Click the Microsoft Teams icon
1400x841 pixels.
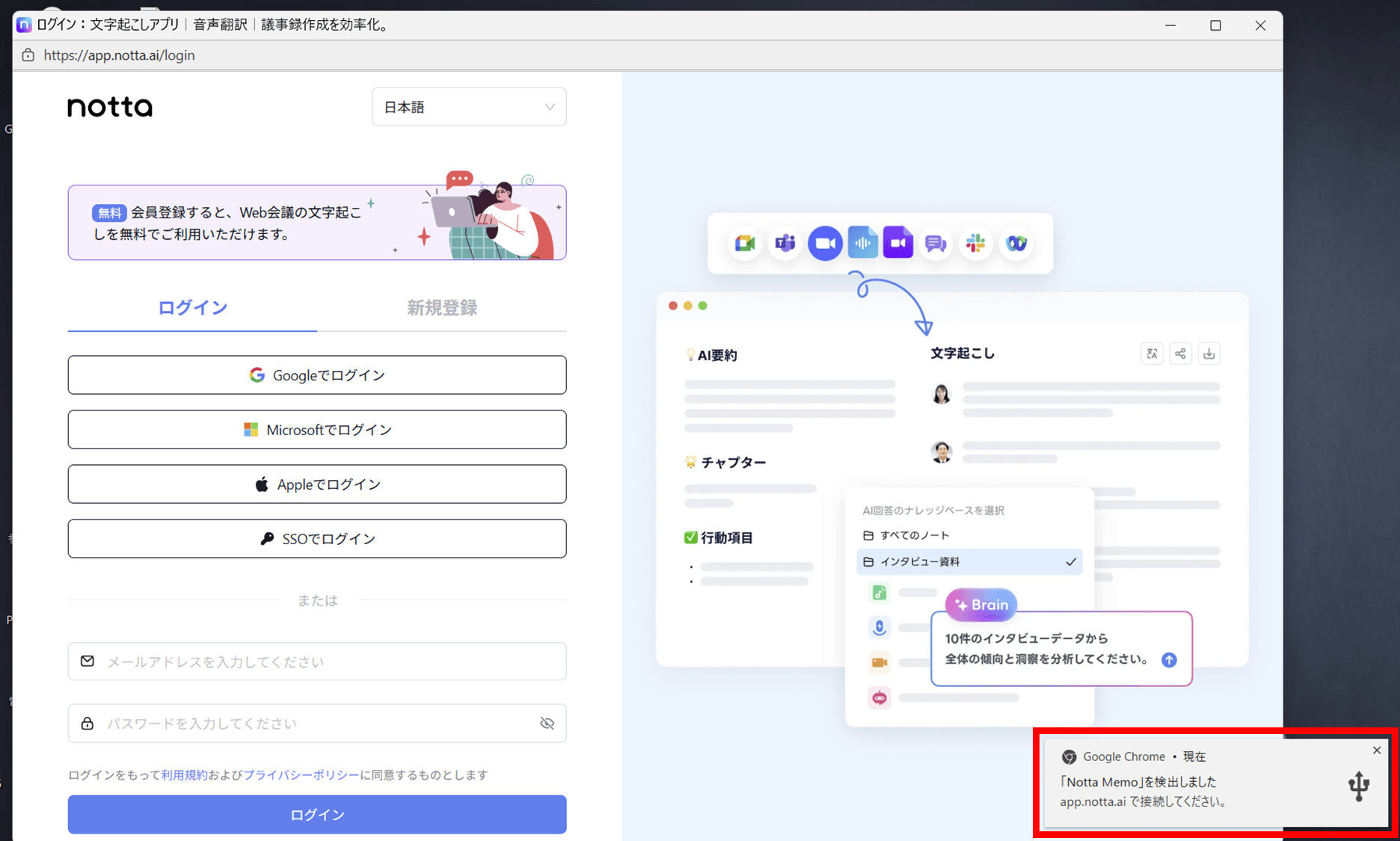(x=785, y=244)
